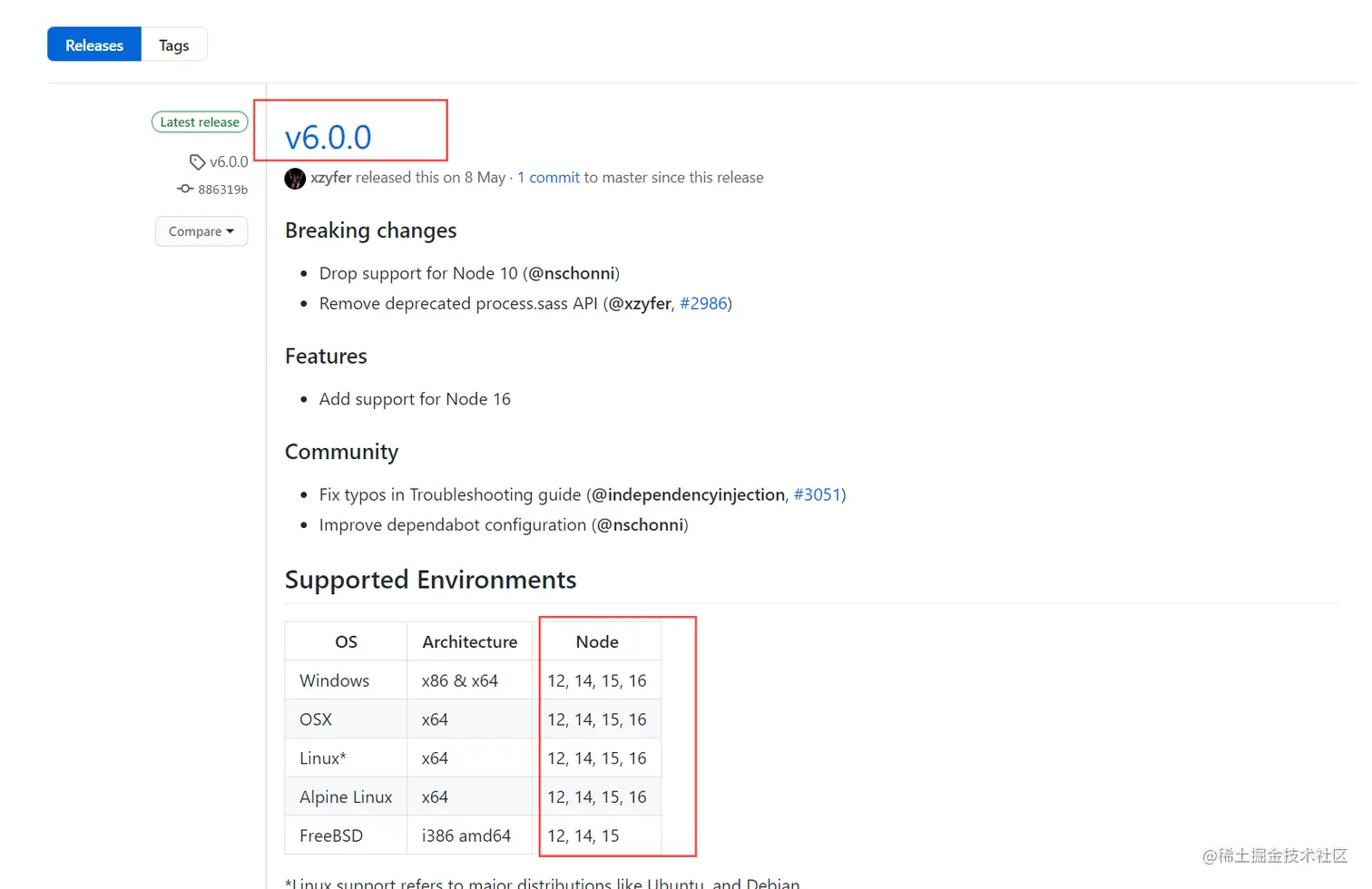
Task: Open commit 886319b link
Action: point(223,190)
